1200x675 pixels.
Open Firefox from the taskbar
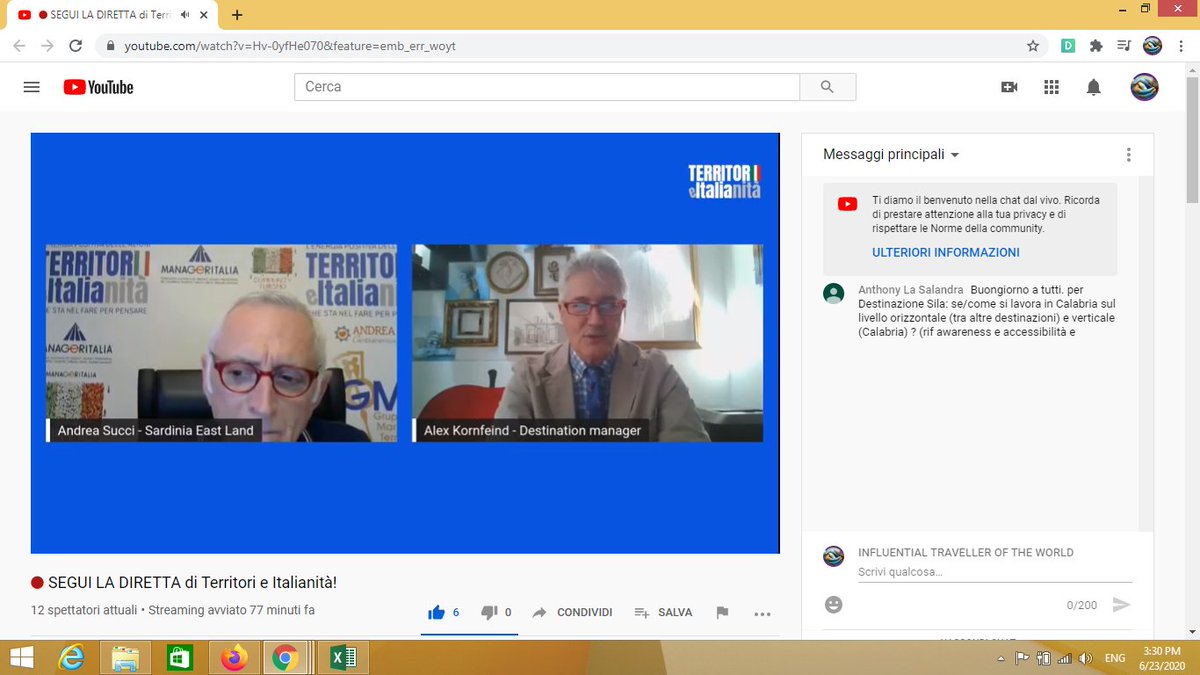coord(234,657)
